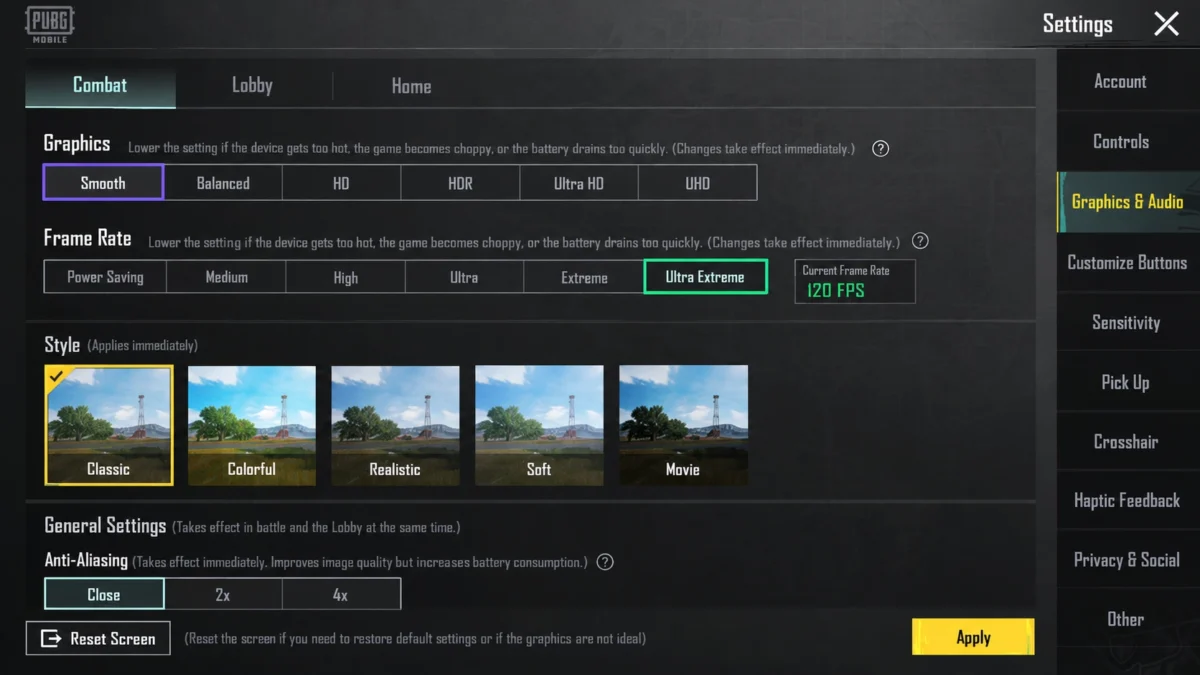Open Graphics & Audio settings section

click(x=1128, y=202)
